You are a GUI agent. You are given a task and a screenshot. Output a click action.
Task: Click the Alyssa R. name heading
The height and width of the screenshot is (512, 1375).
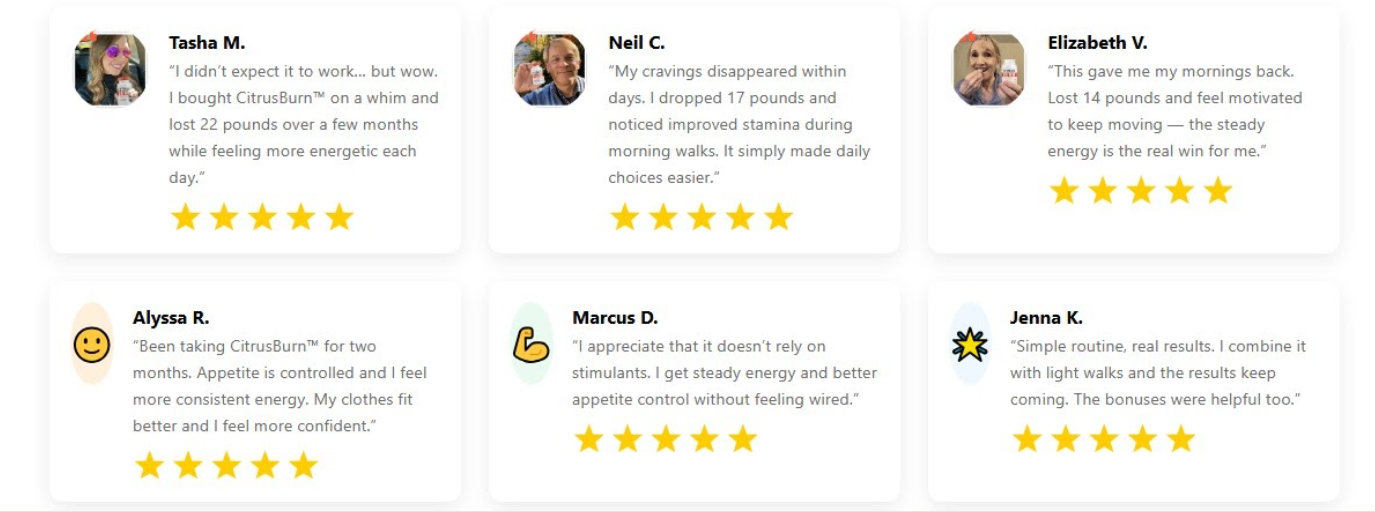click(171, 318)
